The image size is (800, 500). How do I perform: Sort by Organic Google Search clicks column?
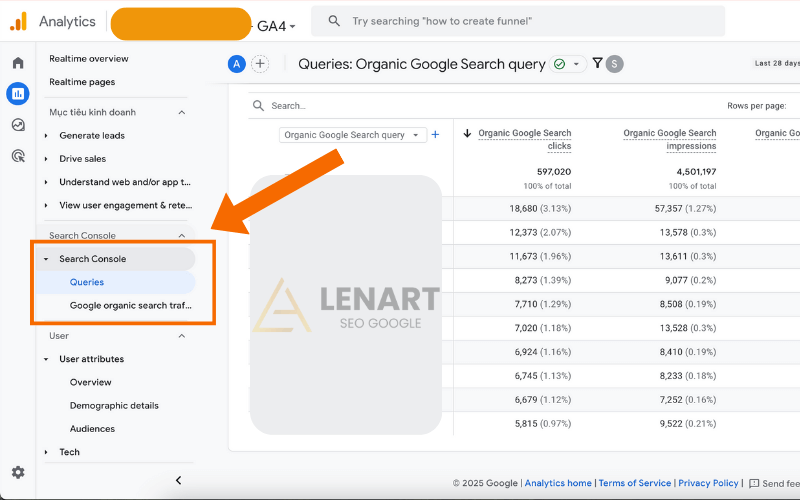(x=524, y=139)
